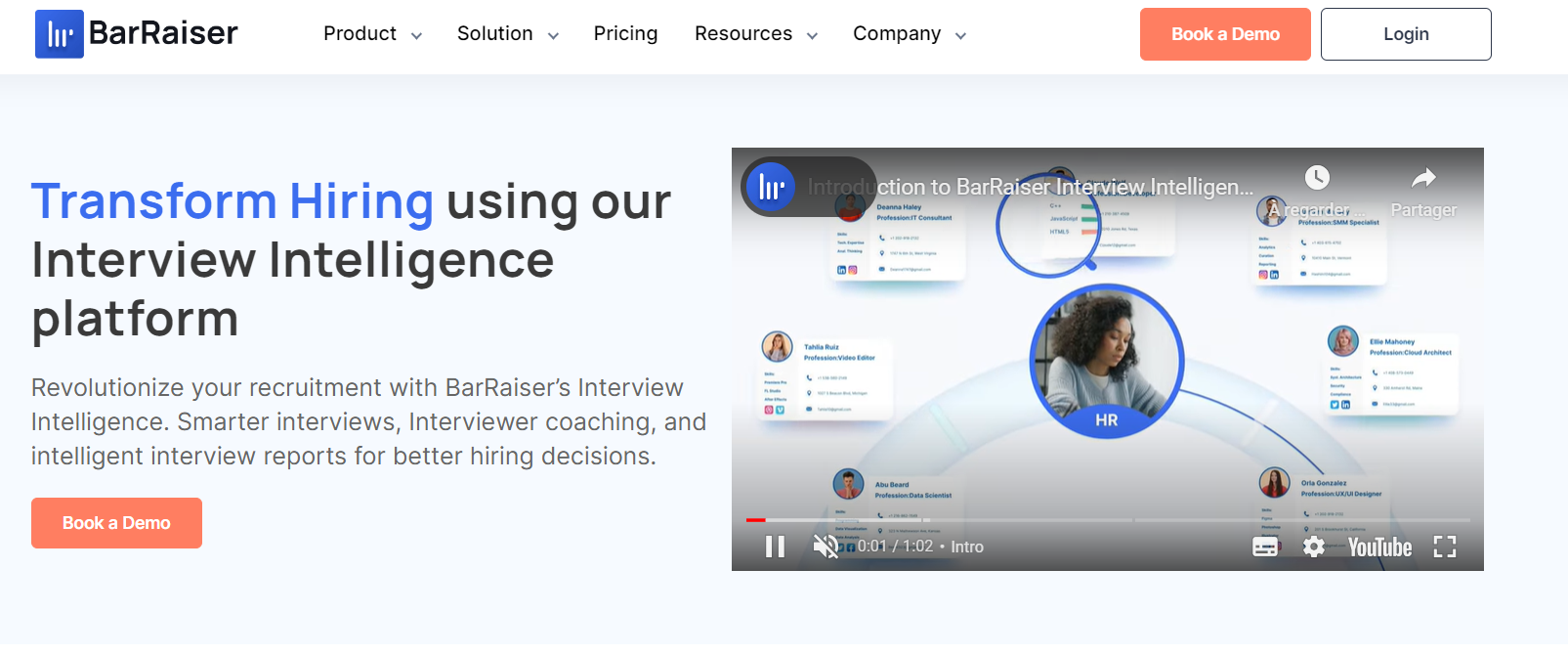Expand the Product dropdown menu
The image size is (1568, 657).
click(x=372, y=34)
